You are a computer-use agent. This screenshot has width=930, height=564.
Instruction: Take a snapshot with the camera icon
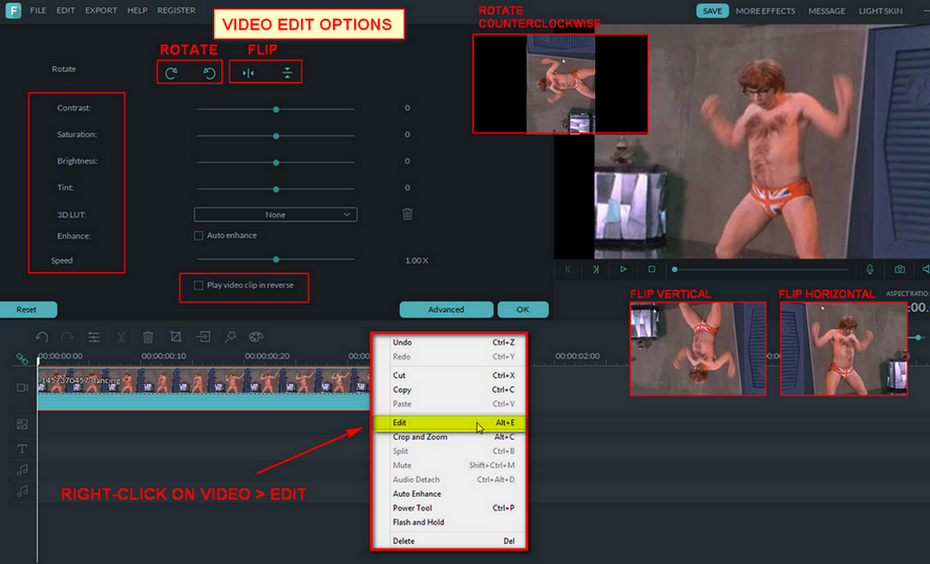tap(900, 269)
